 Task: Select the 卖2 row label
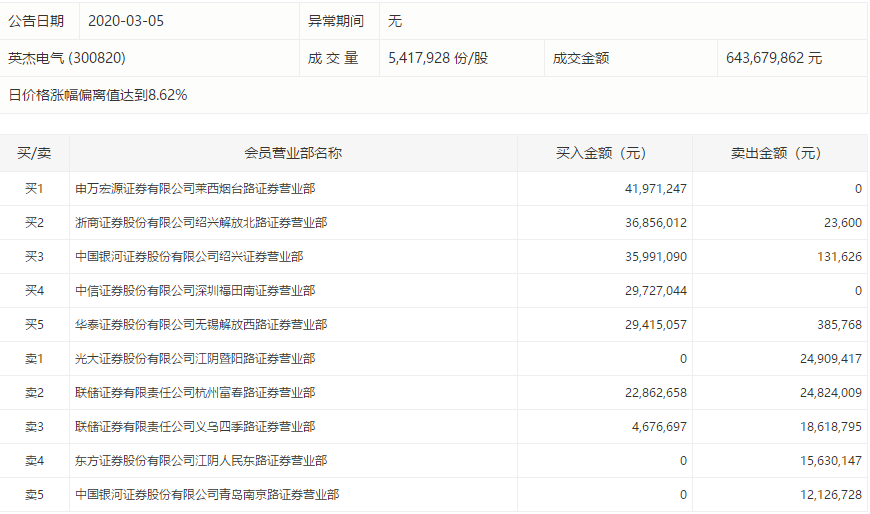[x=34, y=392]
